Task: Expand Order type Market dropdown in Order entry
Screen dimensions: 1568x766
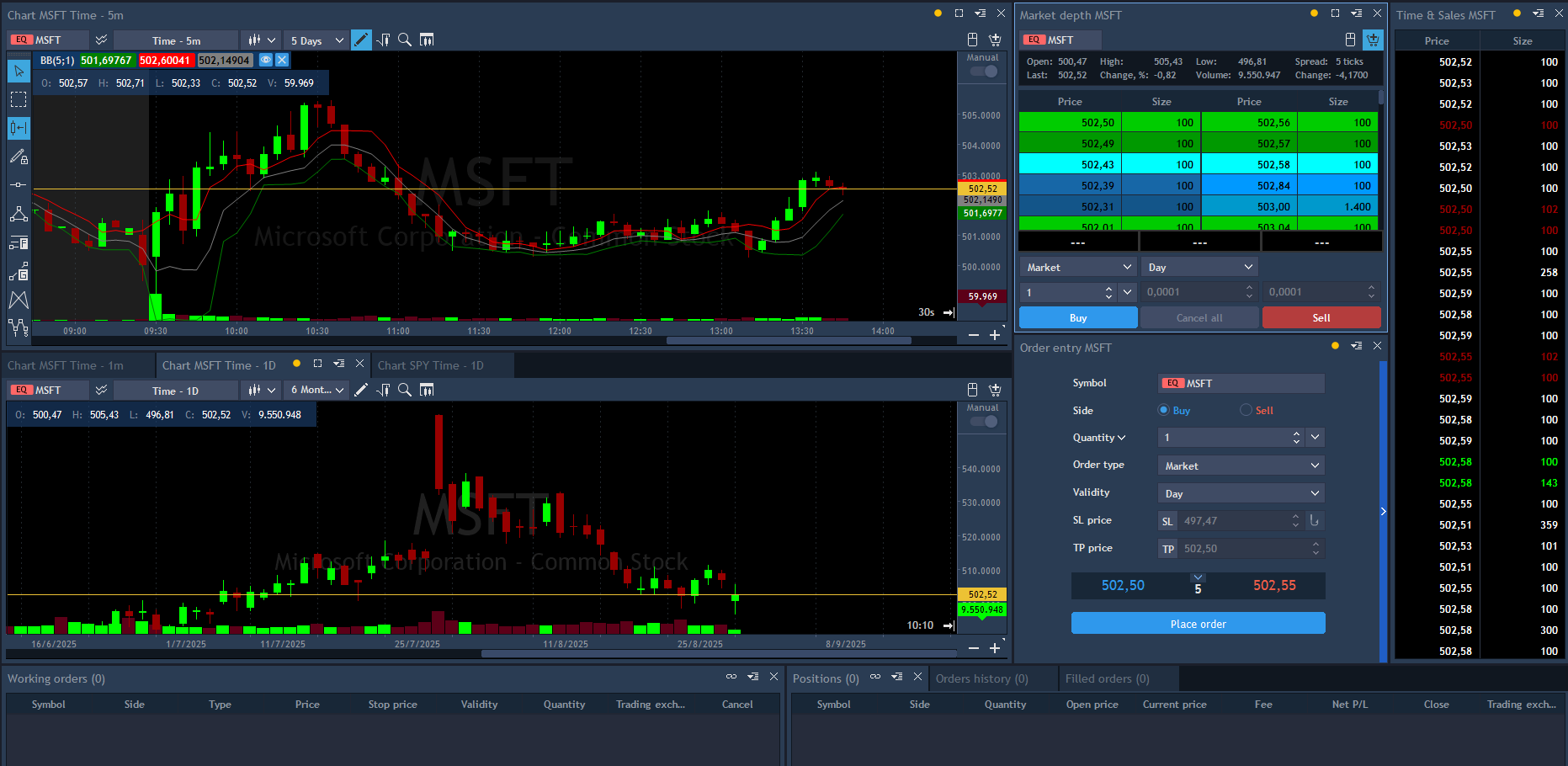Action: [x=1241, y=465]
